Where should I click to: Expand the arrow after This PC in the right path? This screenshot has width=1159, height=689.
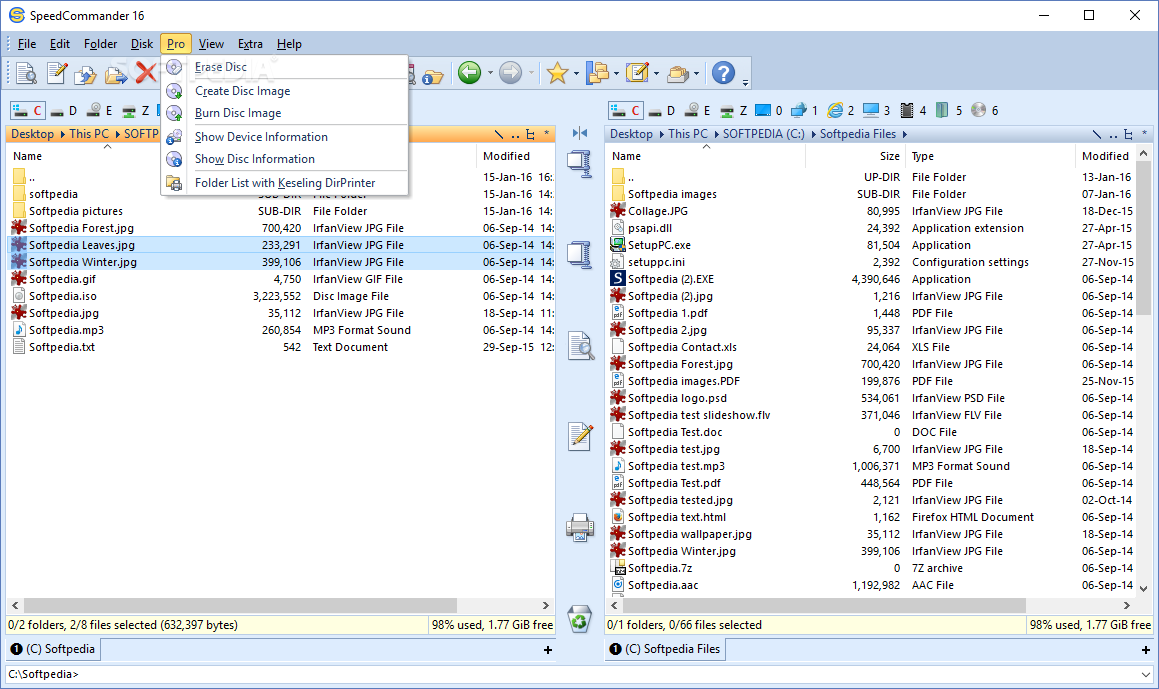pos(716,134)
